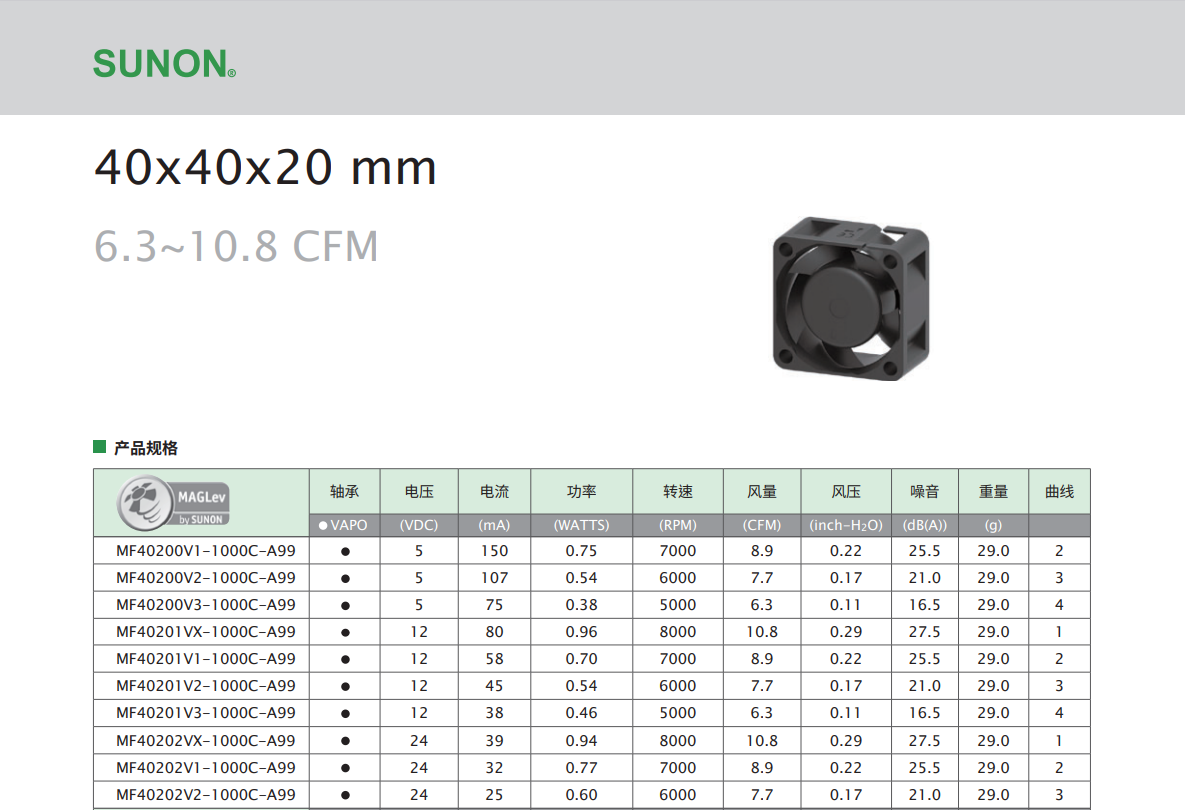This screenshot has height=810, width=1185.
Task: Click noise "27.5" in the MF40201VX-1000C-A99 row
Action: coord(924,632)
